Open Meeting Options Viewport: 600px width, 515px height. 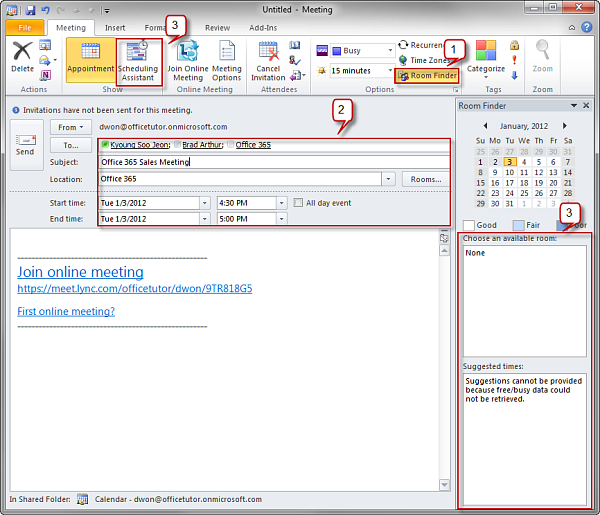[x=227, y=60]
